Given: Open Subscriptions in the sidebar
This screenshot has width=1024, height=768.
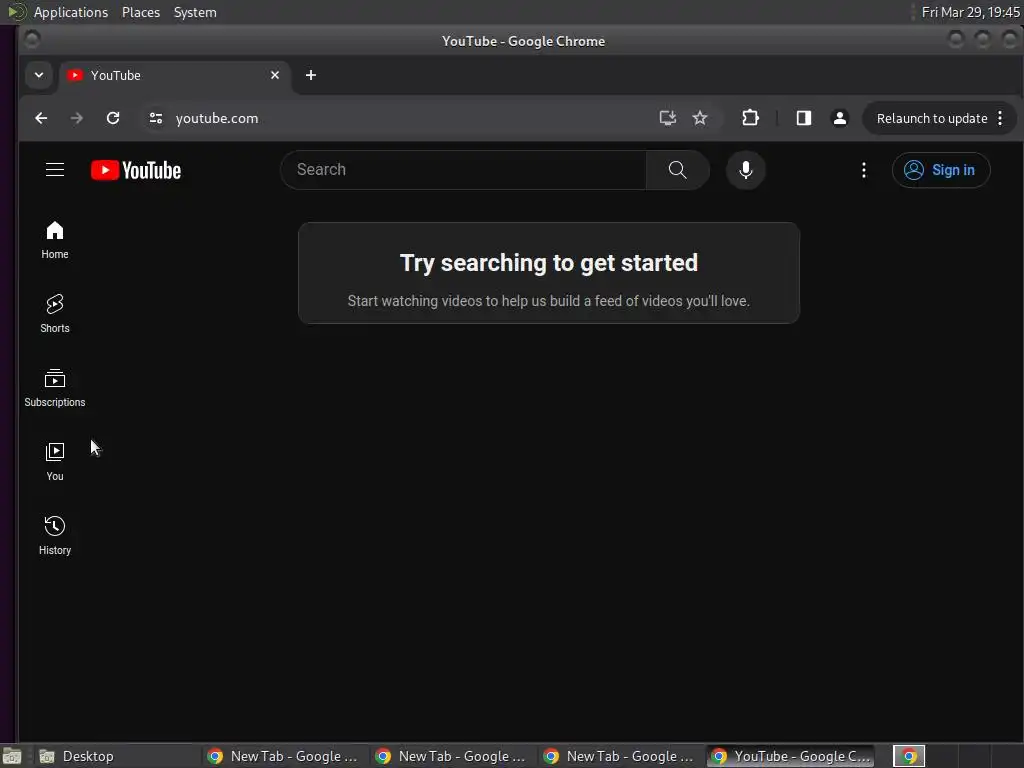Looking at the screenshot, I should tap(55, 388).
